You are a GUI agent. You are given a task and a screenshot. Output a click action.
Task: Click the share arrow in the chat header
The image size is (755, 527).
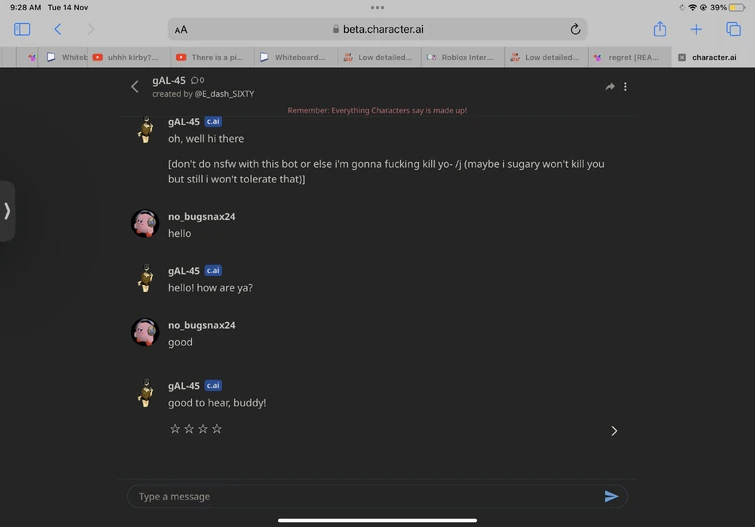click(x=609, y=87)
